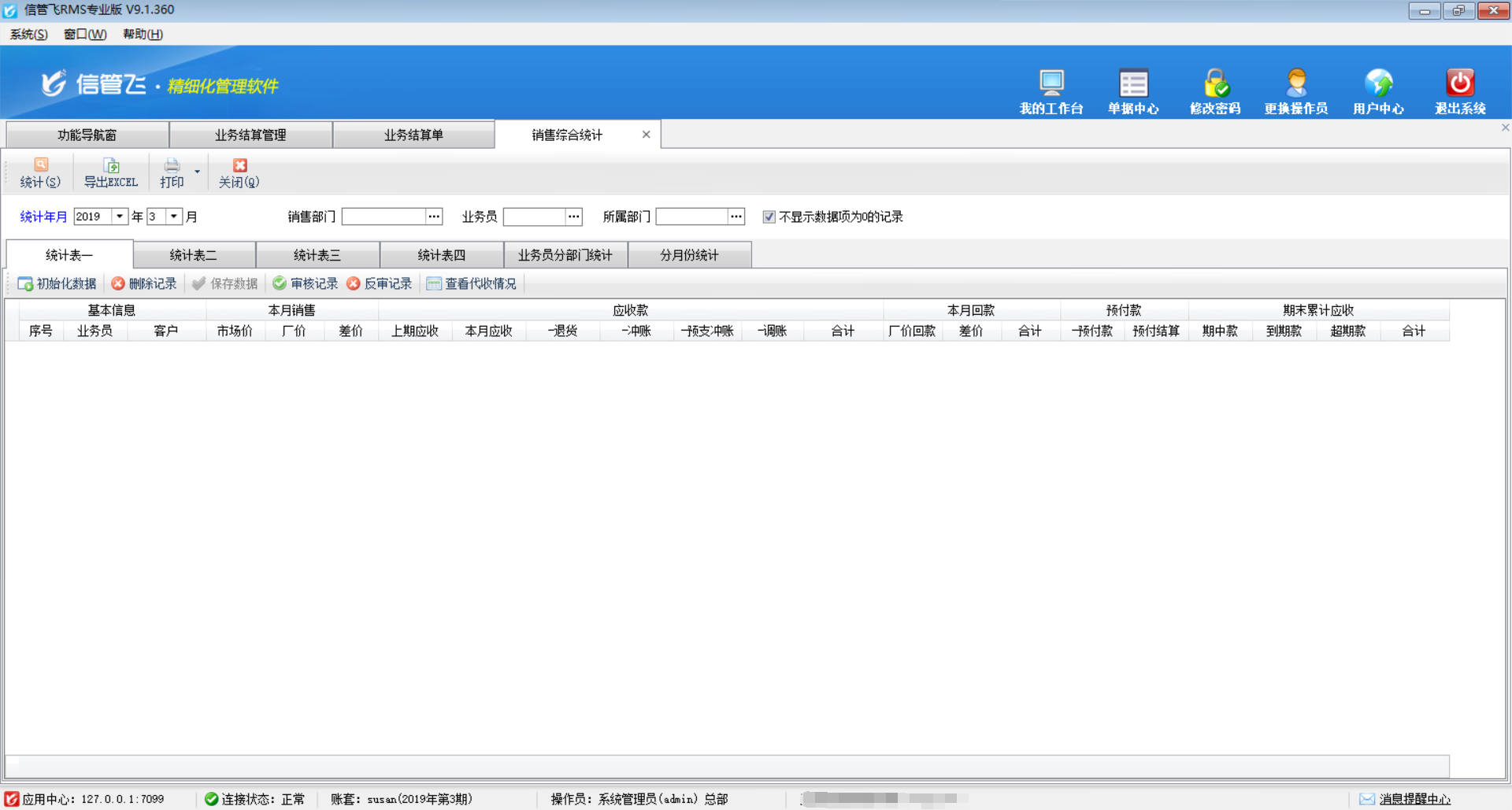1512x810 pixels.
Task: Open the print options dropdown arrow
Action: [x=197, y=172]
